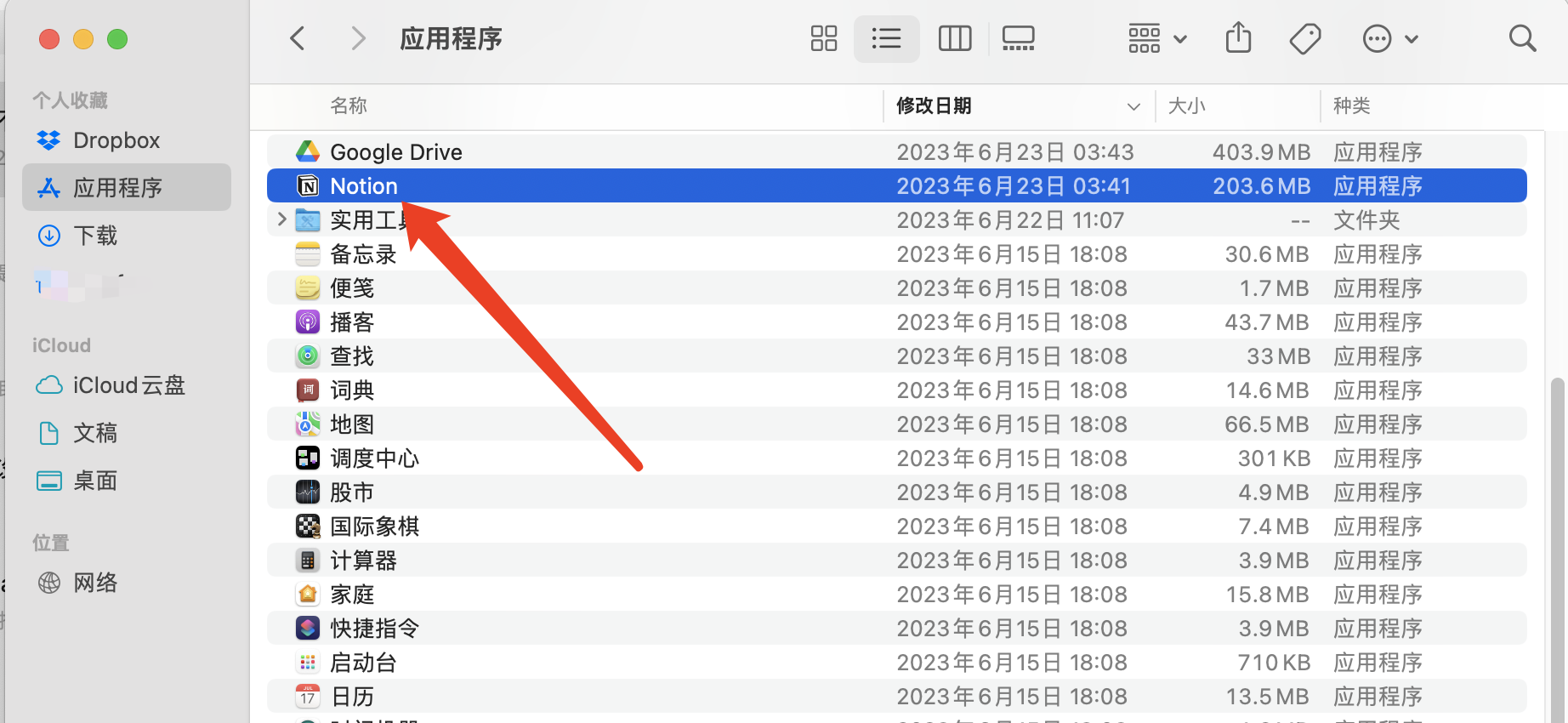Click the tag icon in toolbar
The width and height of the screenshot is (1568, 723).
1304,38
